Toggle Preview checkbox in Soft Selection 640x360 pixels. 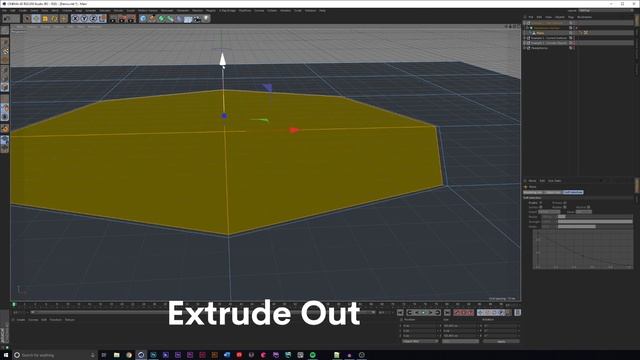565,202
